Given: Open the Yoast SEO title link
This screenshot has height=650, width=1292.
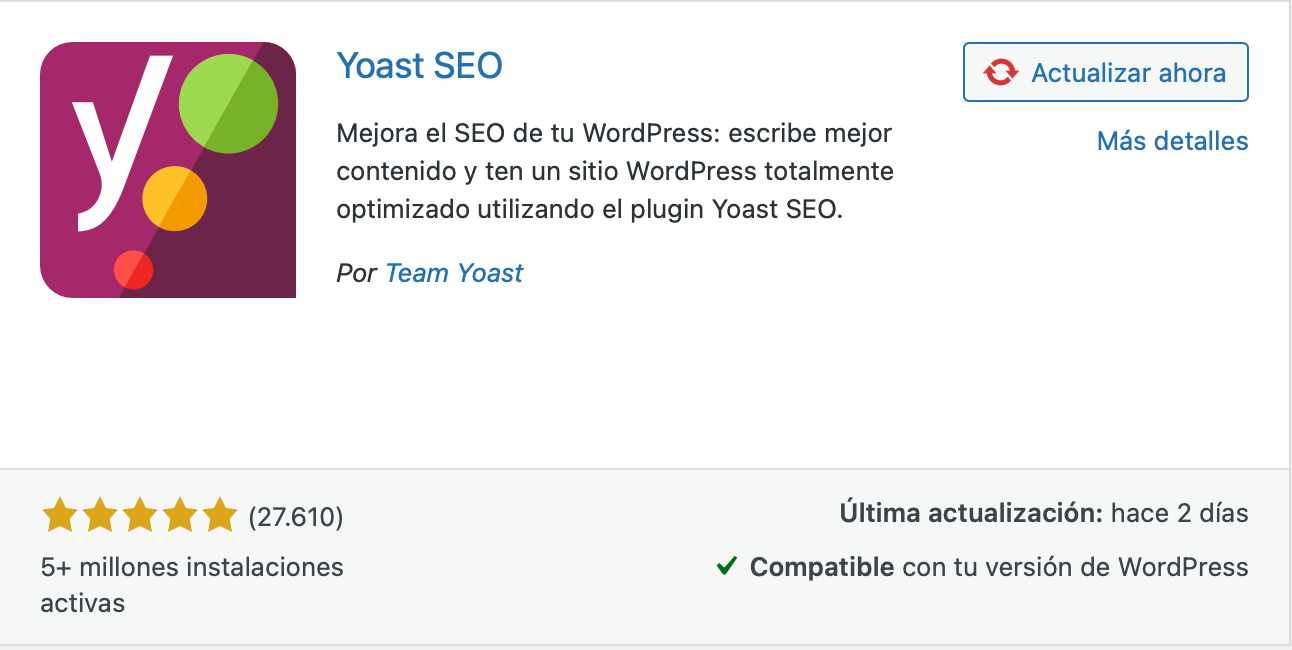Looking at the screenshot, I should pos(420,66).
